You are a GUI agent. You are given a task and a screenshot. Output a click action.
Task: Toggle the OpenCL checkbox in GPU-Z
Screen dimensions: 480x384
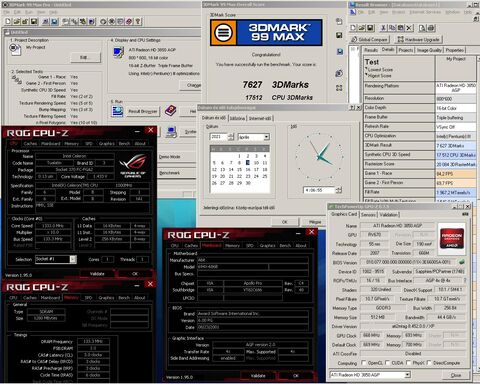coord(364,363)
